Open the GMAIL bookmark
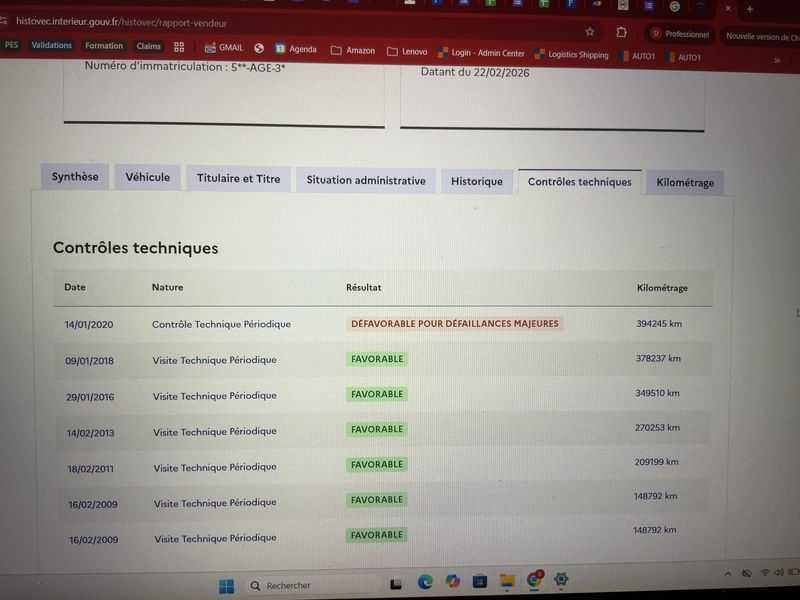800x600 pixels. tap(224, 48)
